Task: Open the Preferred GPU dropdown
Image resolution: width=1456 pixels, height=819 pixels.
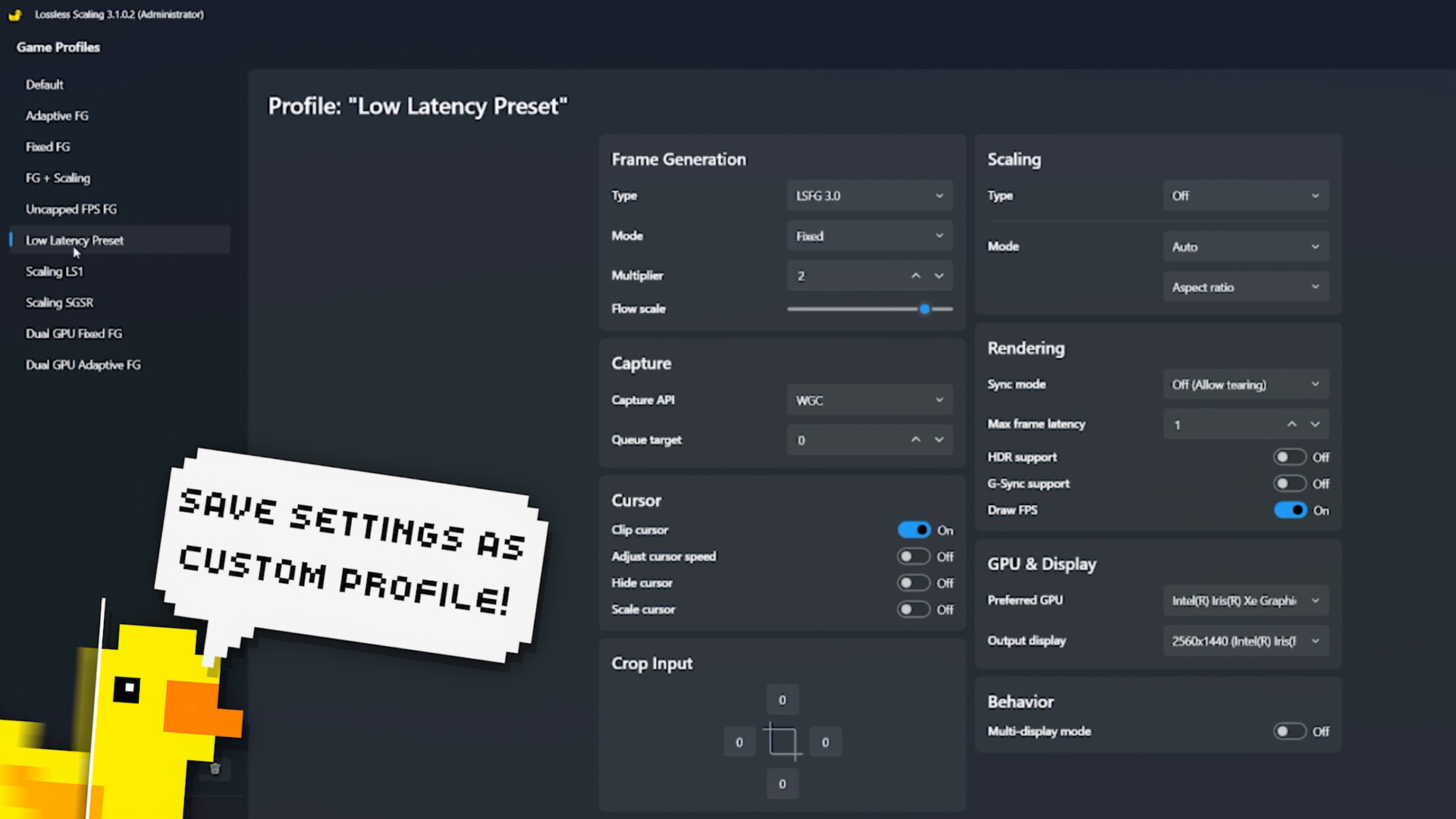Action: coord(1245,600)
